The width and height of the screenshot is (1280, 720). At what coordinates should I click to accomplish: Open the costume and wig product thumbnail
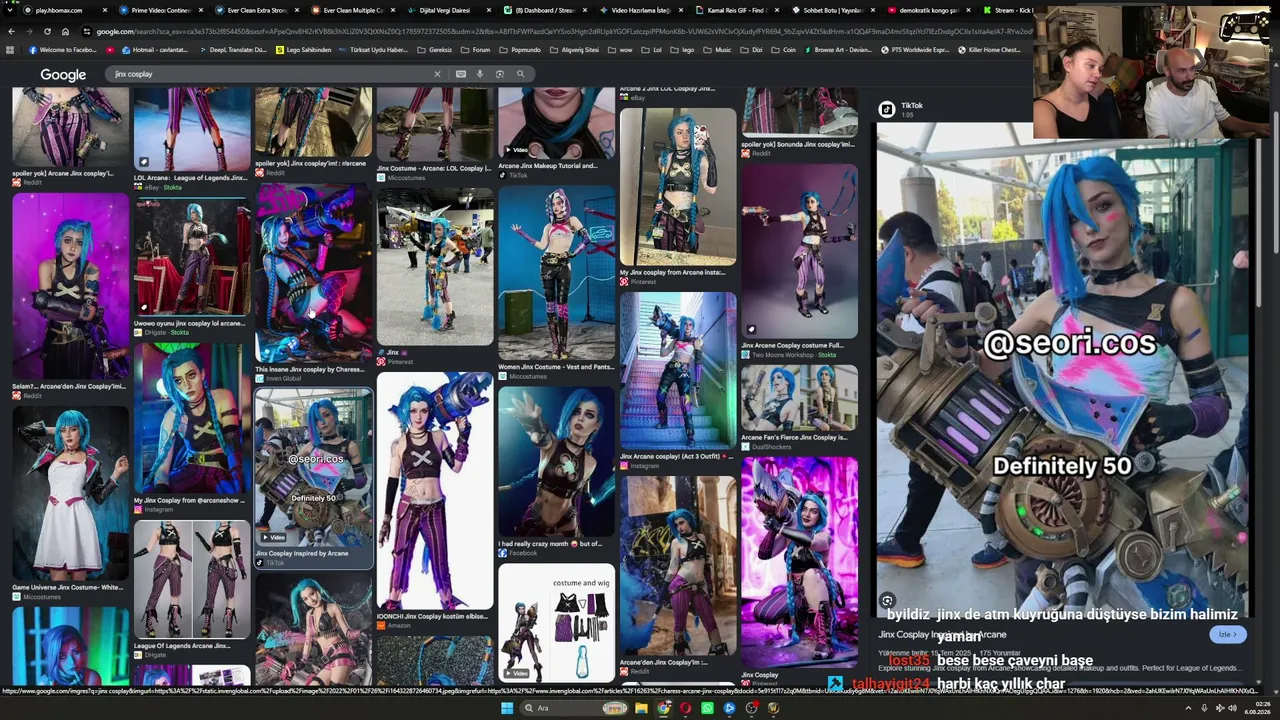[557, 622]
